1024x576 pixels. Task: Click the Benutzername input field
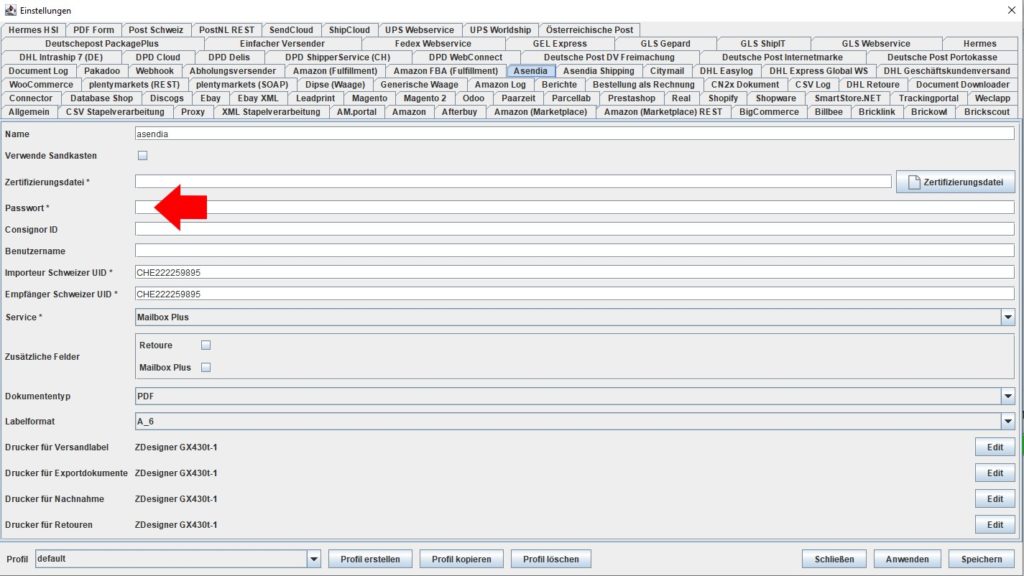point(575,251)
